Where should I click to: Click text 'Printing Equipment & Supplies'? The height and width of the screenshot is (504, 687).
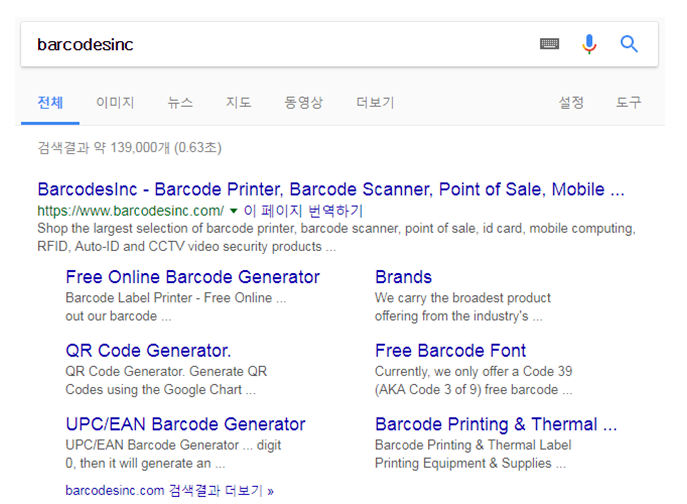(x=463, y=463)
